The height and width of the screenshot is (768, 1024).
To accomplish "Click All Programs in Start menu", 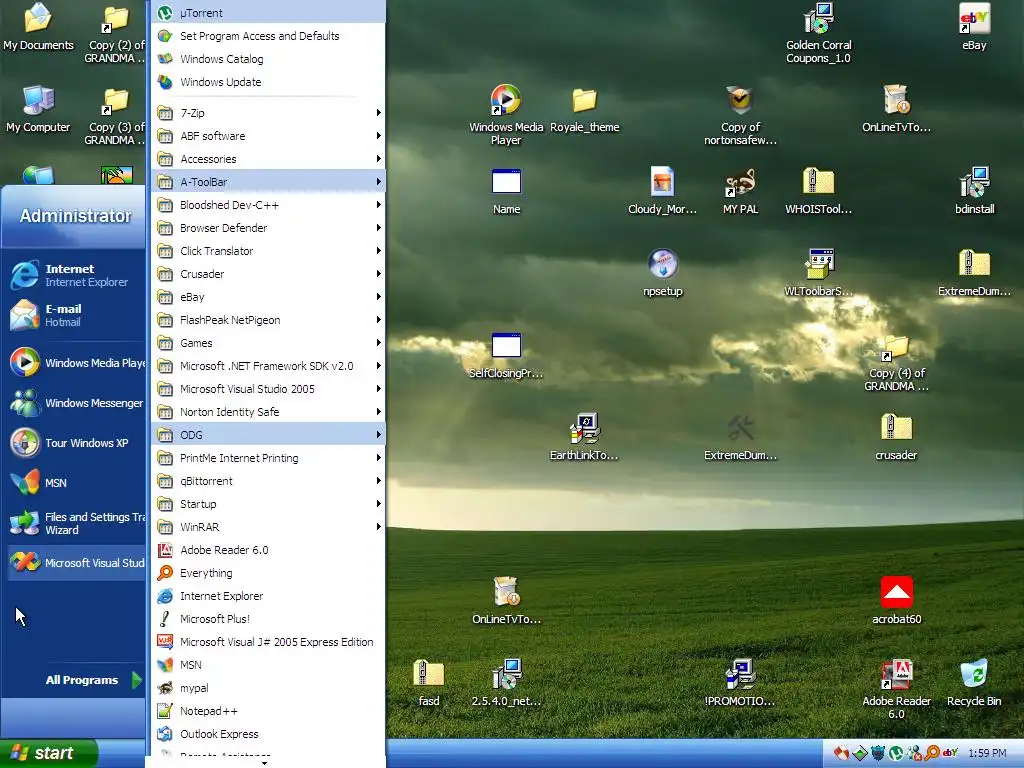I will pyautogui.click(x=92, y=680).
